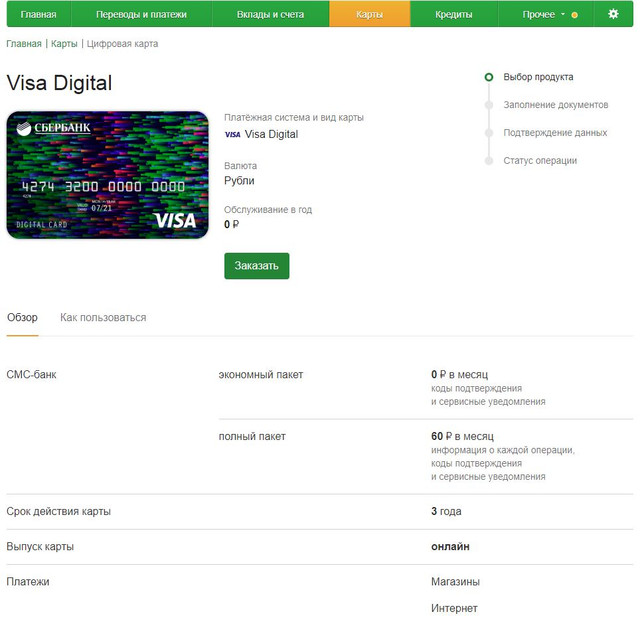Click the Visa Digital page heading

pos(59,83)
